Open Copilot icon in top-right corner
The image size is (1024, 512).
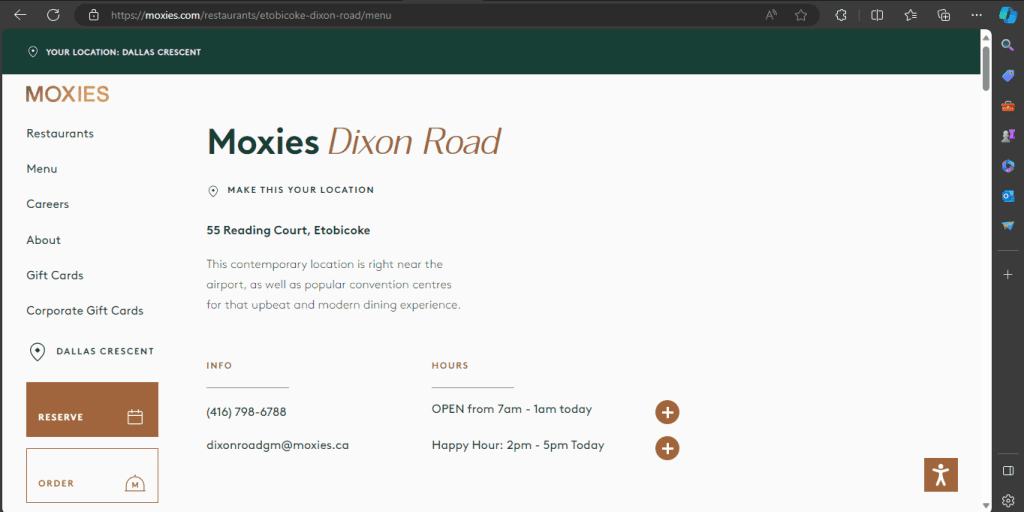[1007, 14]
